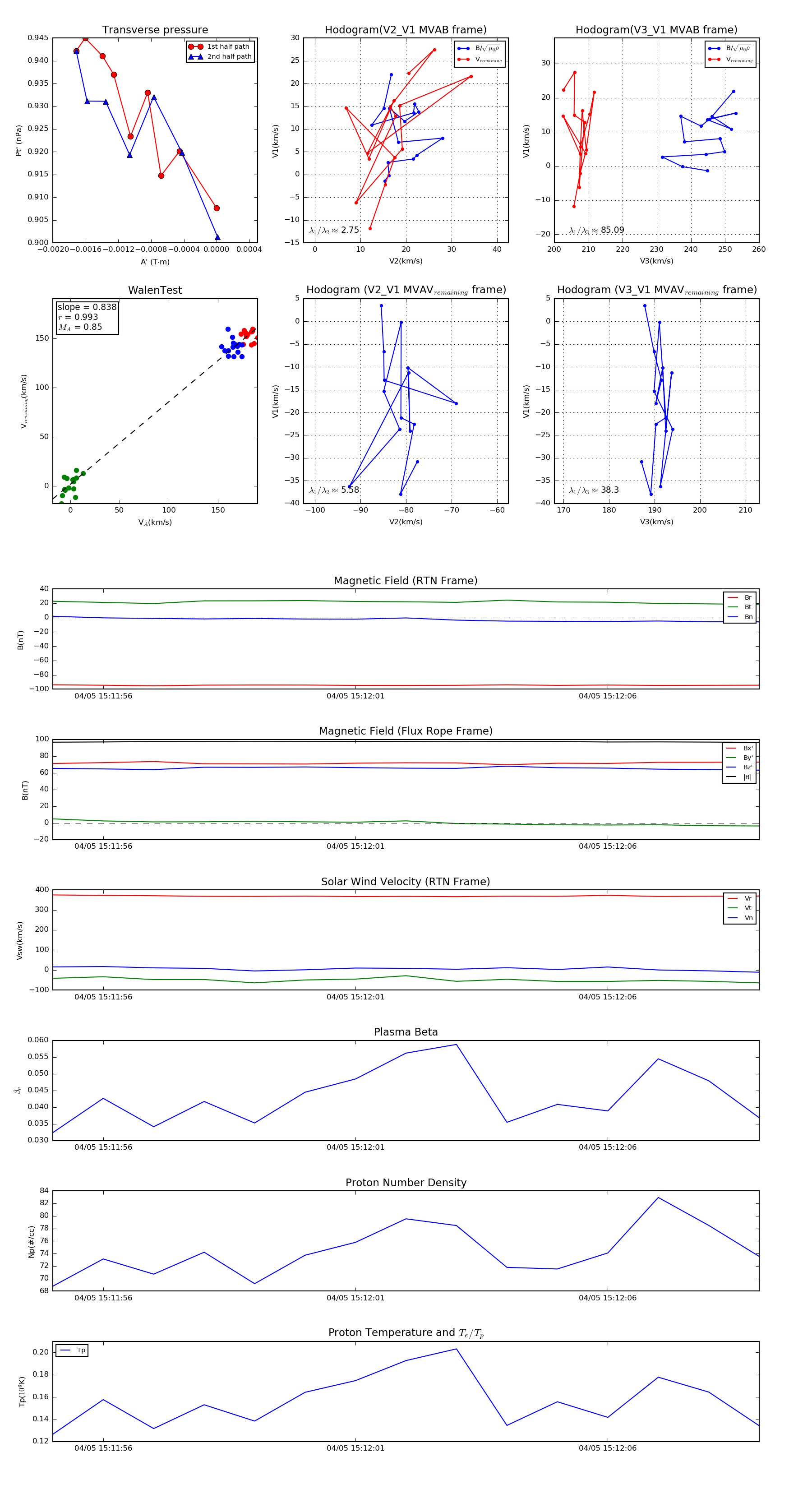The width and height of the screenshot is (812, 1489).
Task: Click the eigenvalue ratio "2.75" annotation
Action: pos(334,230)
